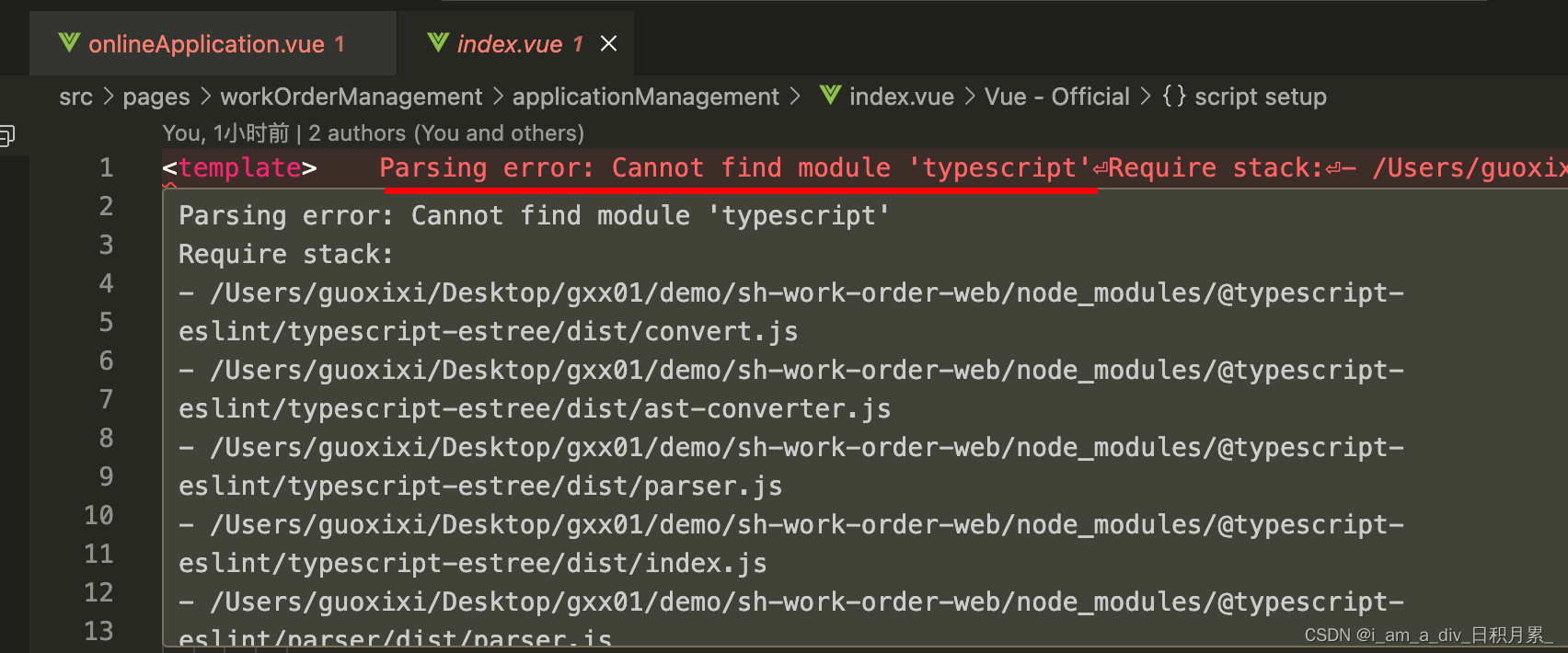Open the applicationManagement breadcrumb segment
The height and width of the screenshot is (653, 1568).
645,97
